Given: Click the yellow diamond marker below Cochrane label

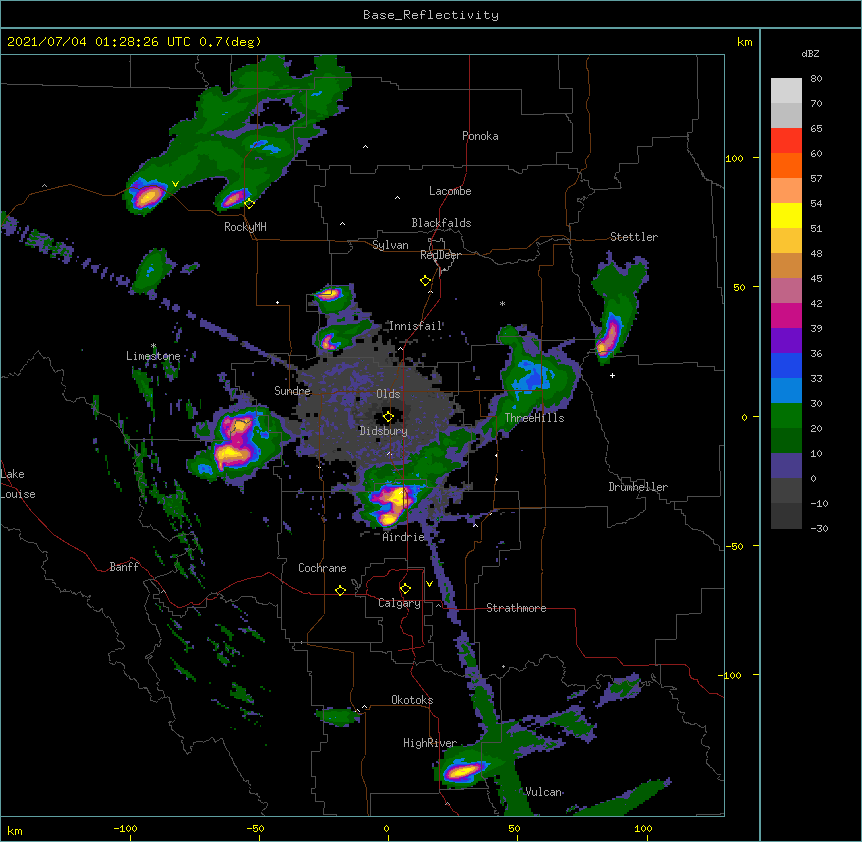Looking at the screenshot, I should (340, 590).
